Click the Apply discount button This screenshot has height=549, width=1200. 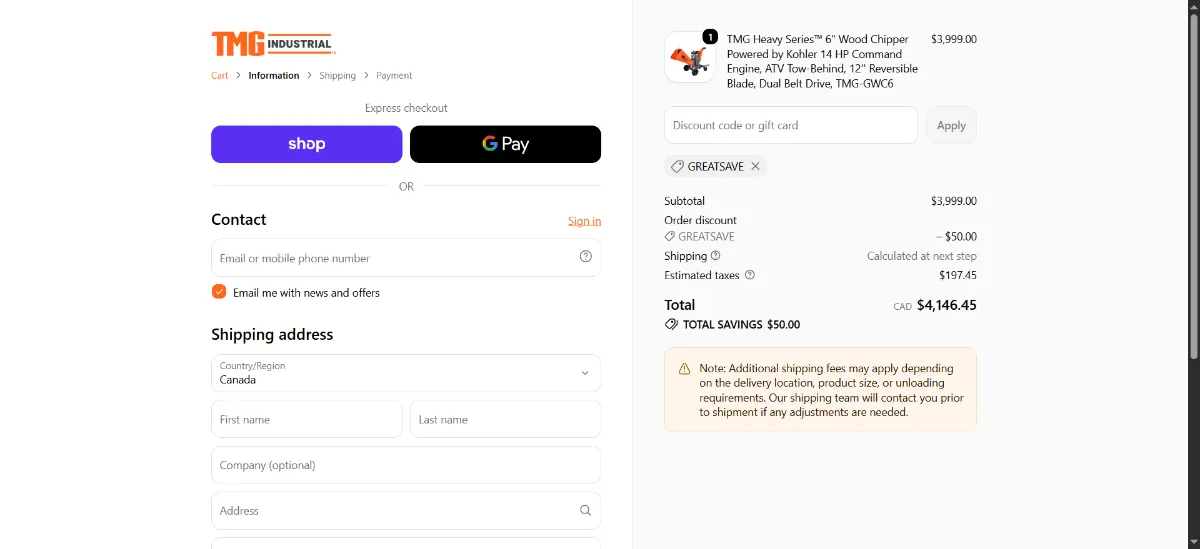[951, 125]
